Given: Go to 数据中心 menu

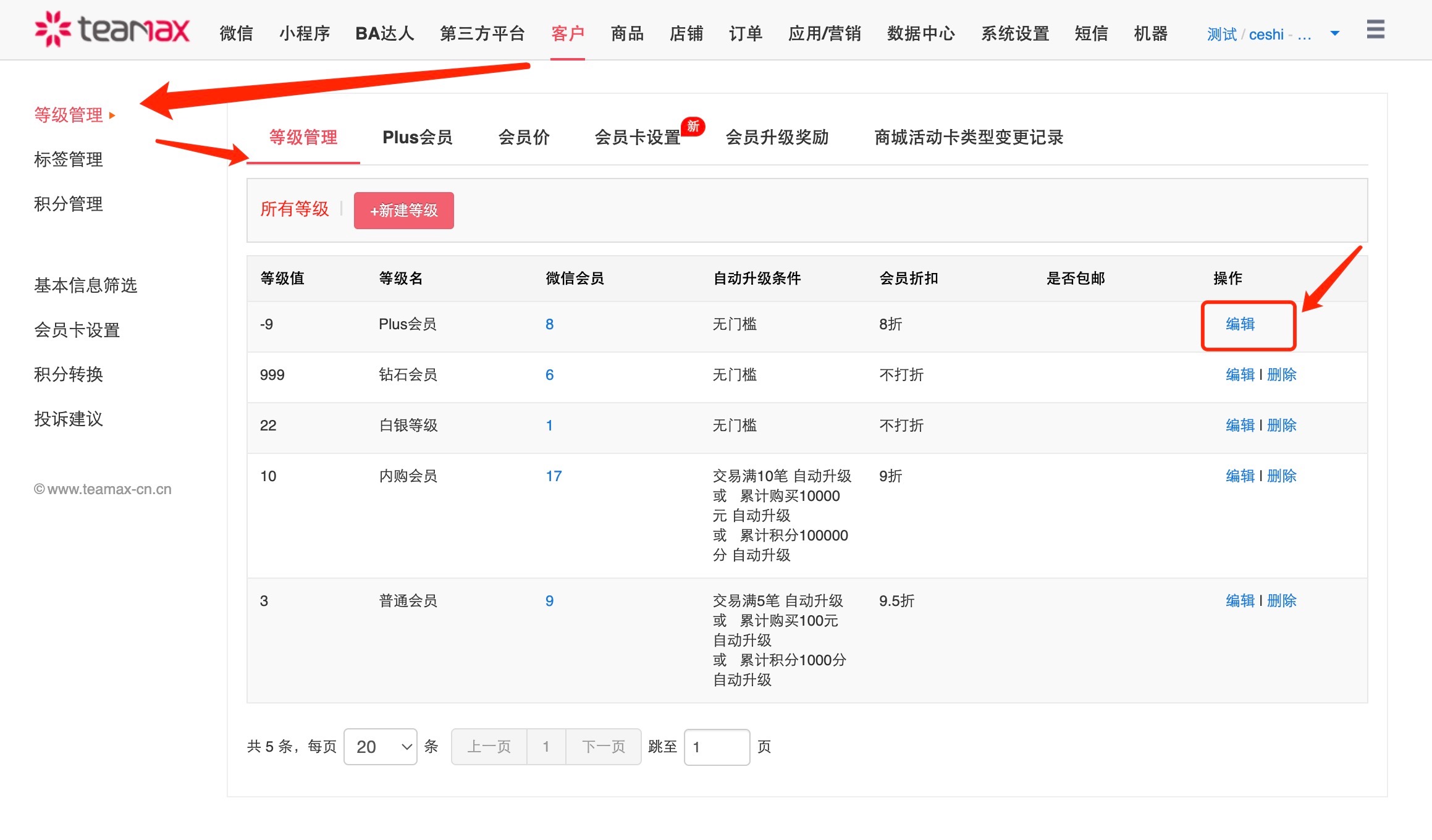Looking at the screenshot, I should (x=920, y=33).
